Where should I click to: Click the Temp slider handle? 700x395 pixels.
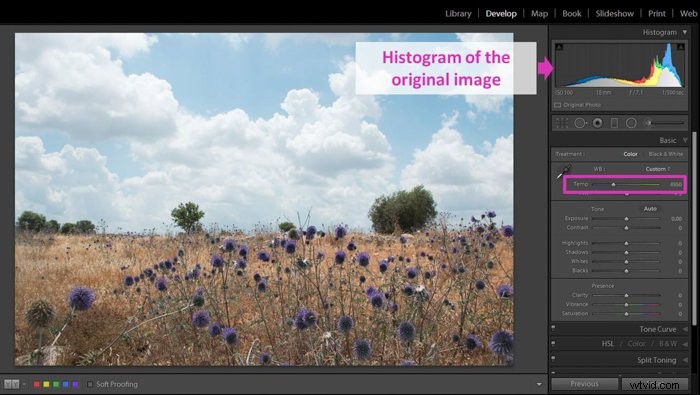click(613, 184)
